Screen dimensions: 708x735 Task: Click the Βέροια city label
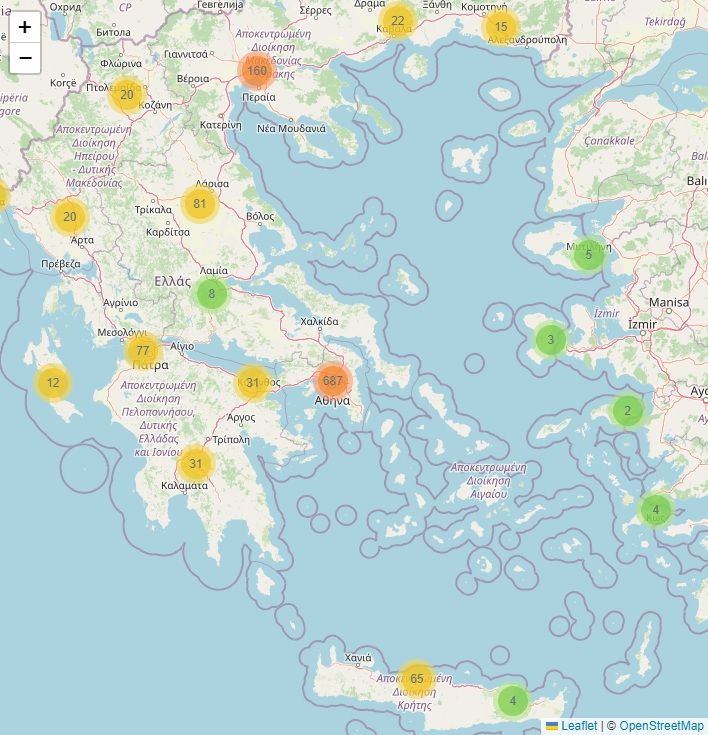pyautogui.click(x=193, y=79)
